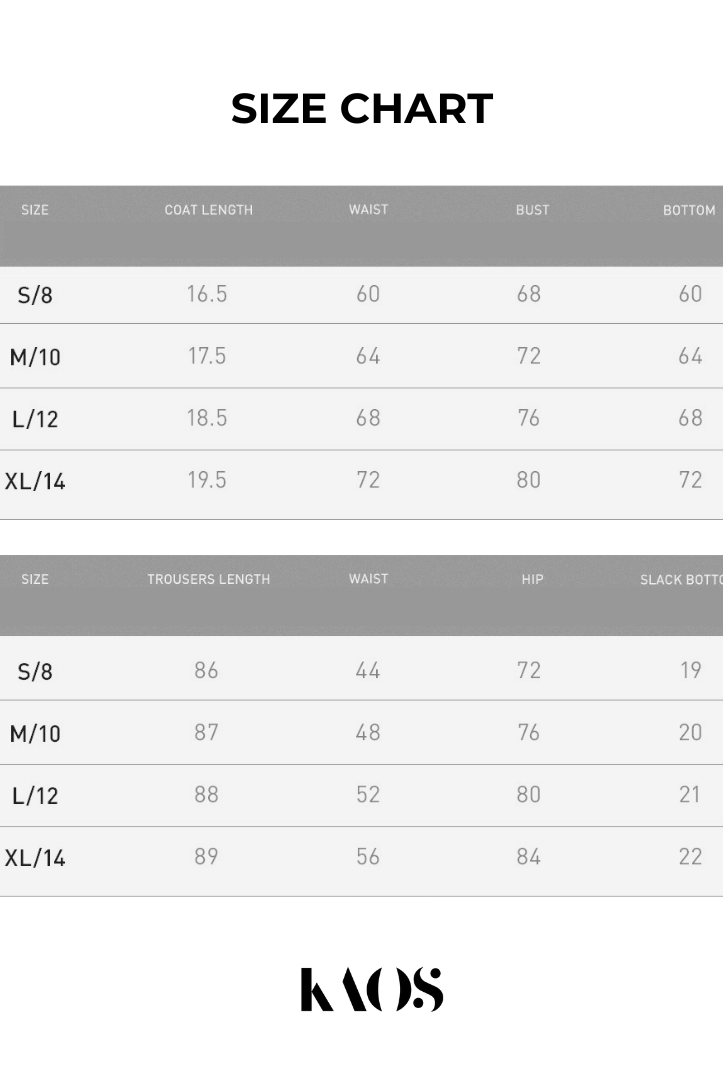The image size is (723, 1080).
Task: Select the COAT LENGTH column header
Action: (208, 210)
